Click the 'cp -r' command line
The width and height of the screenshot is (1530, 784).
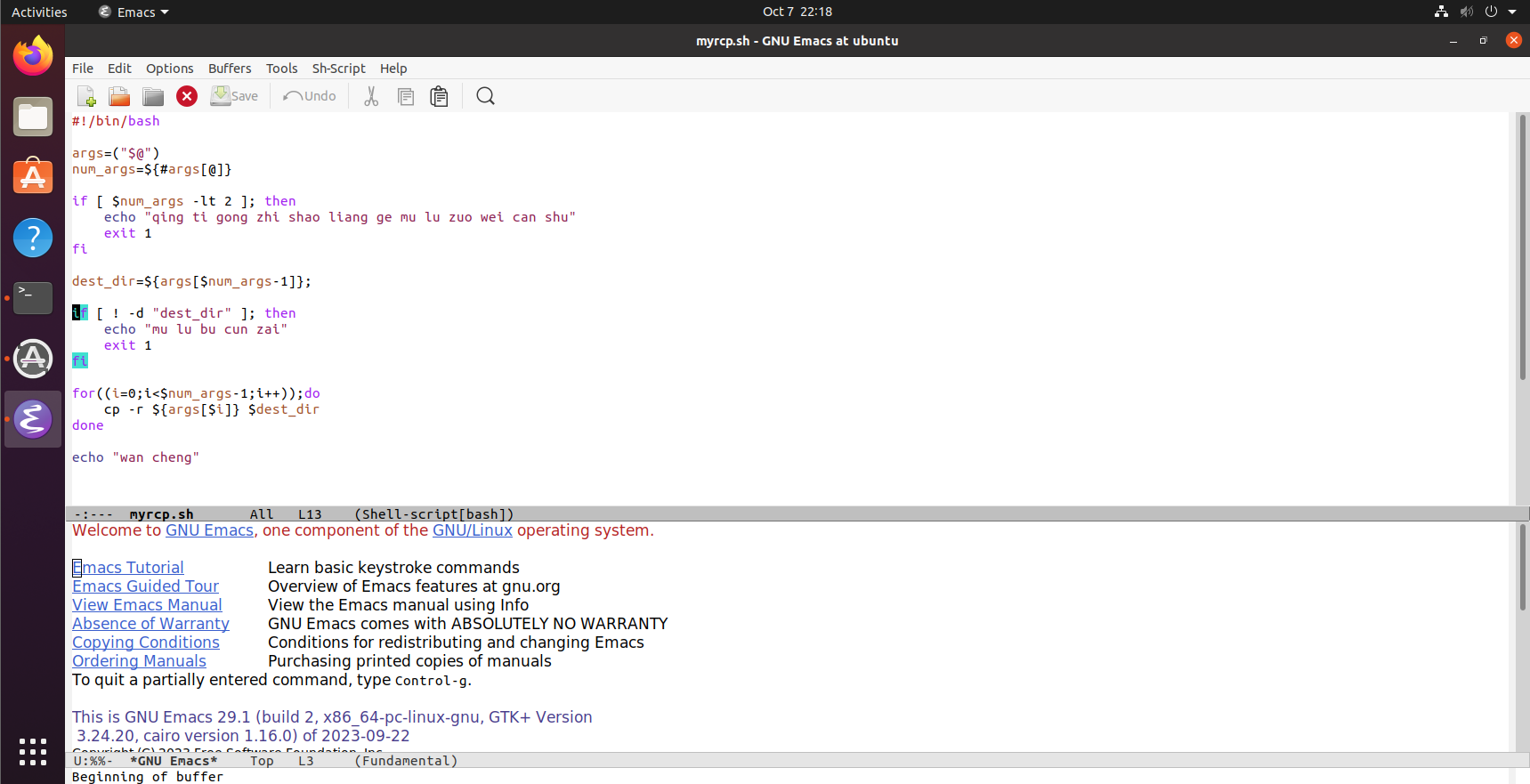pos(212,409)
